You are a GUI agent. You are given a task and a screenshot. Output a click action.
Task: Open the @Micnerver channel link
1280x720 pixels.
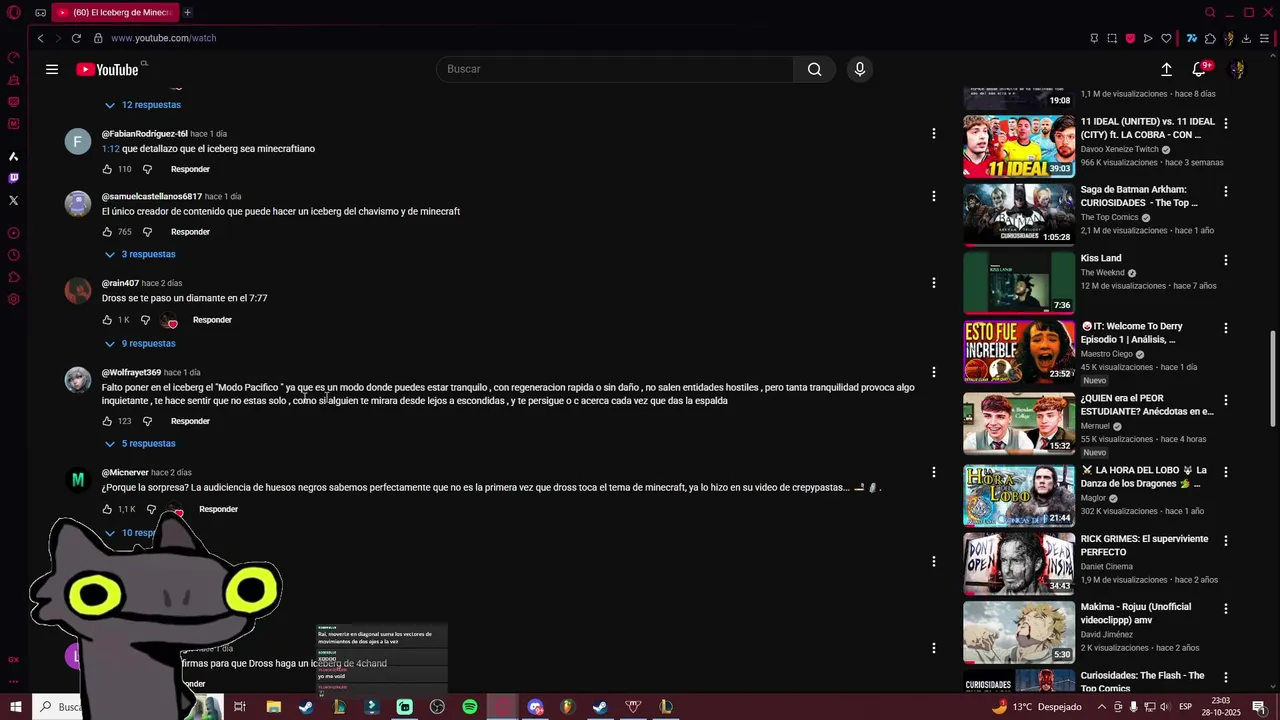125,472
